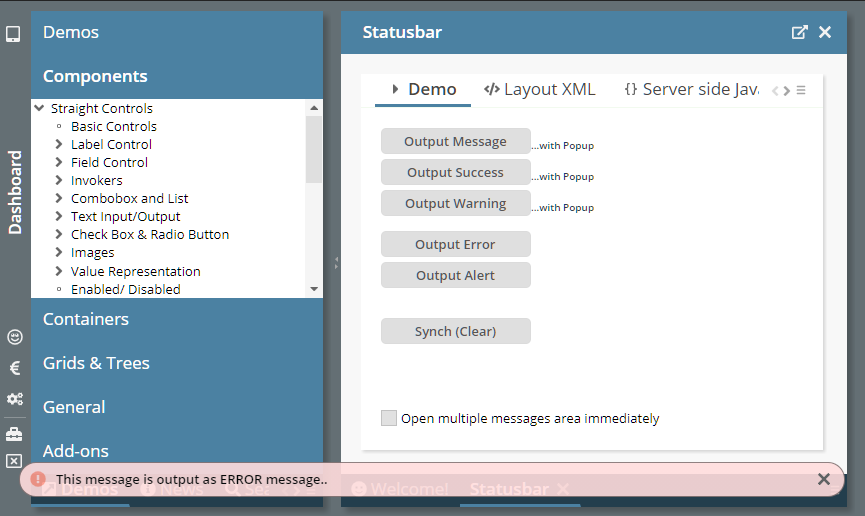Click the Euro currency sidebar icon
The image size is (865, 516).
point(14,368)
